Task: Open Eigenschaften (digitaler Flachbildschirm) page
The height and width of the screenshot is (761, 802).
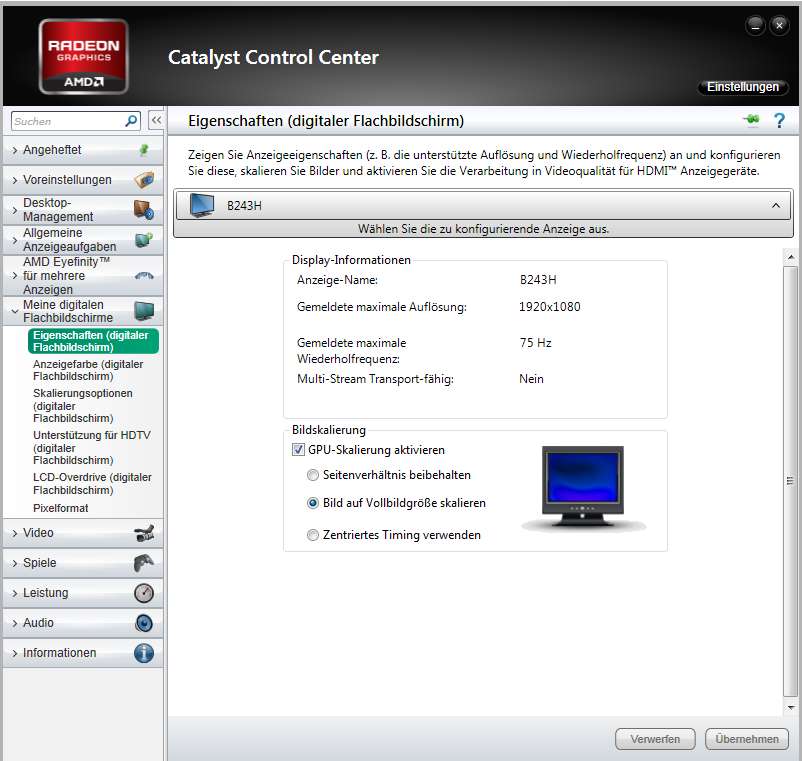Action: [x=93, y=341]
